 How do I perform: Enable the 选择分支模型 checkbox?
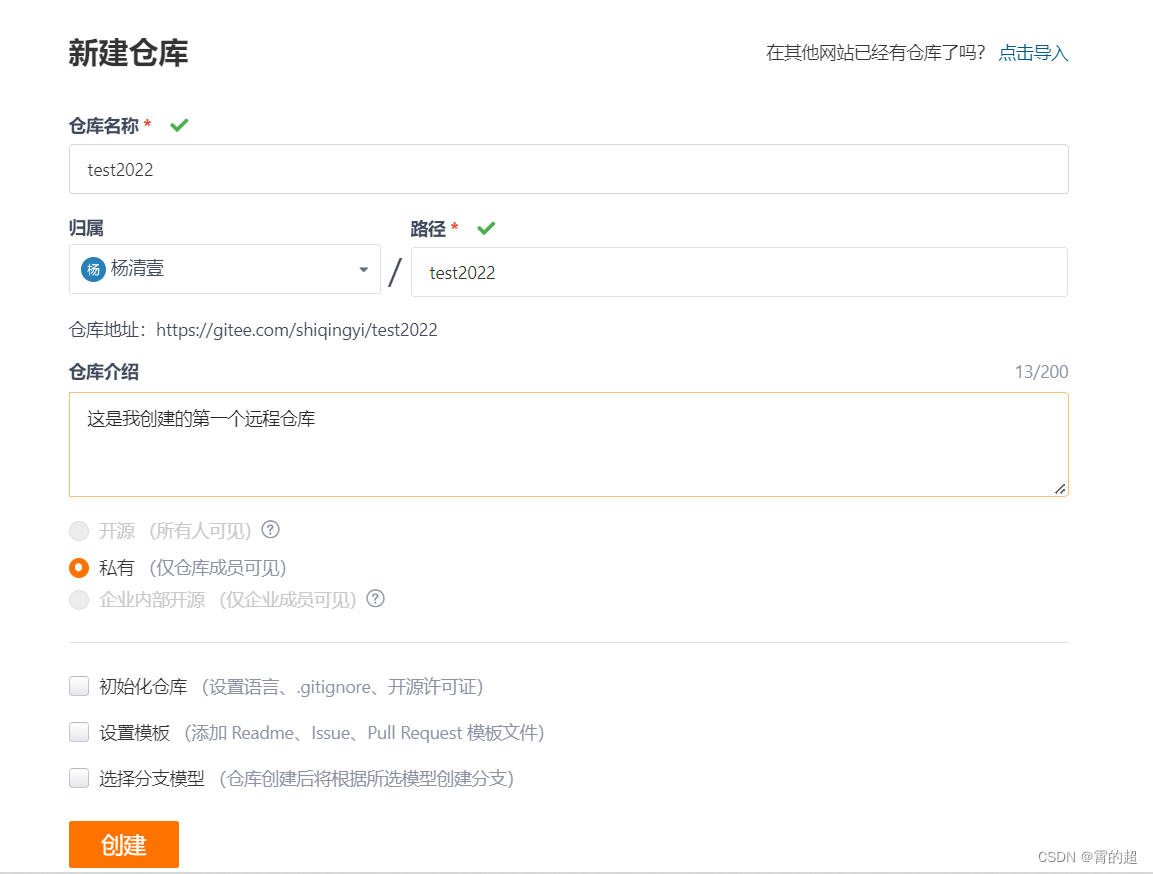click(x=79, y=778)
